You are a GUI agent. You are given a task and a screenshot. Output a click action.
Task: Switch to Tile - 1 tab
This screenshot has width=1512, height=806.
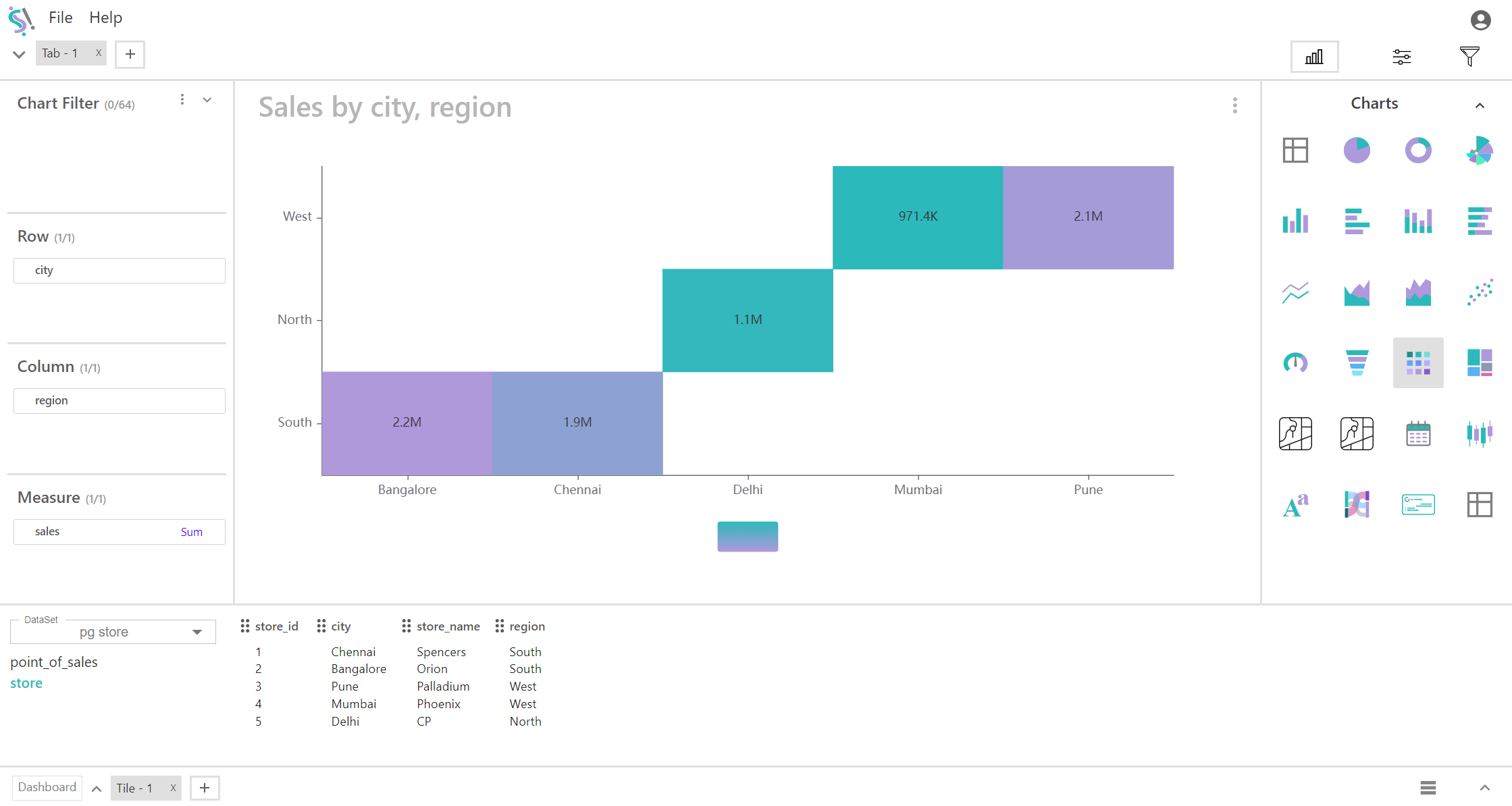tap(135, 788)
